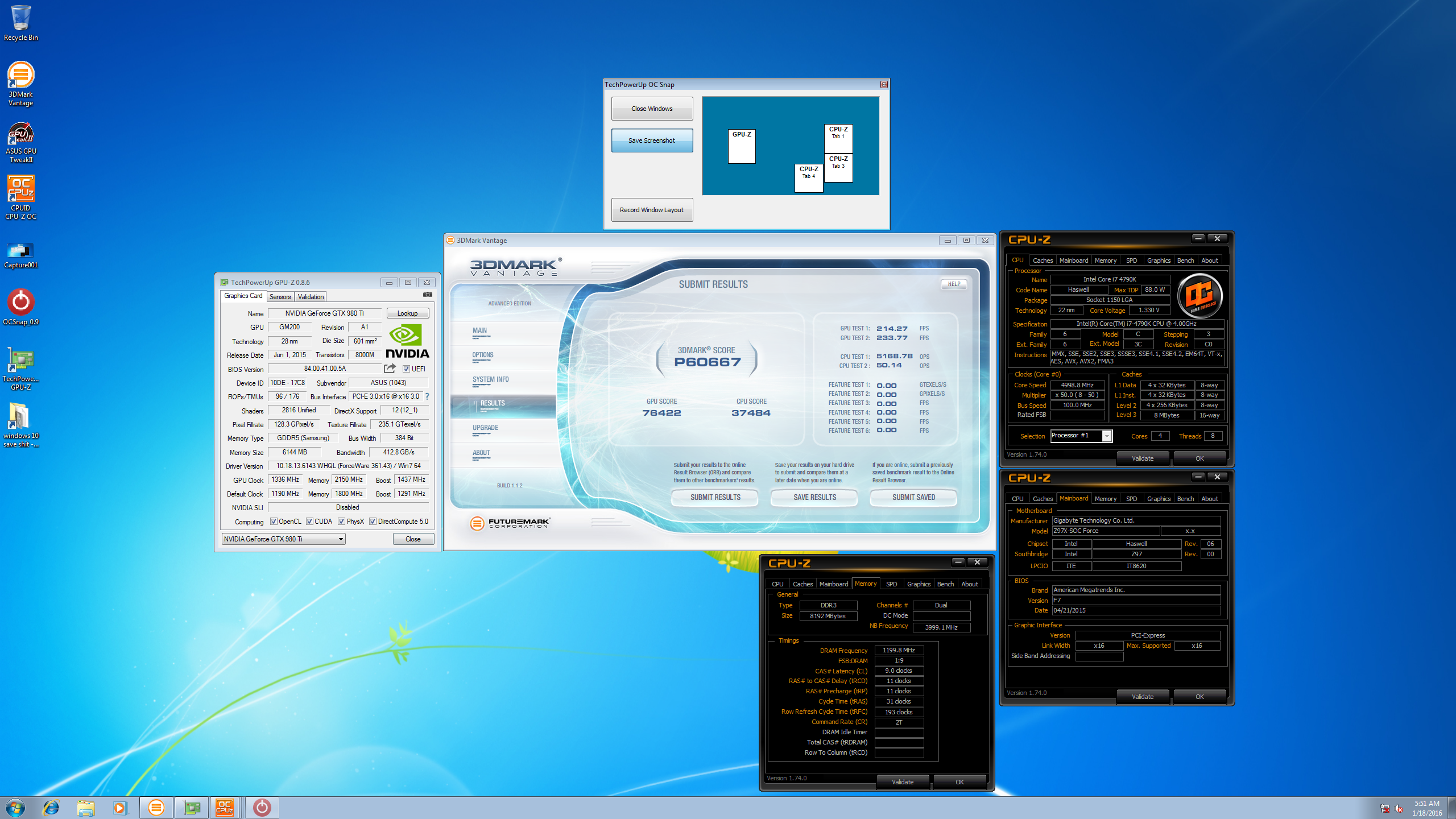Click the Windows Start button
Image resolution: width=1456 pixels, height=819 pixels.
(15, 808)
